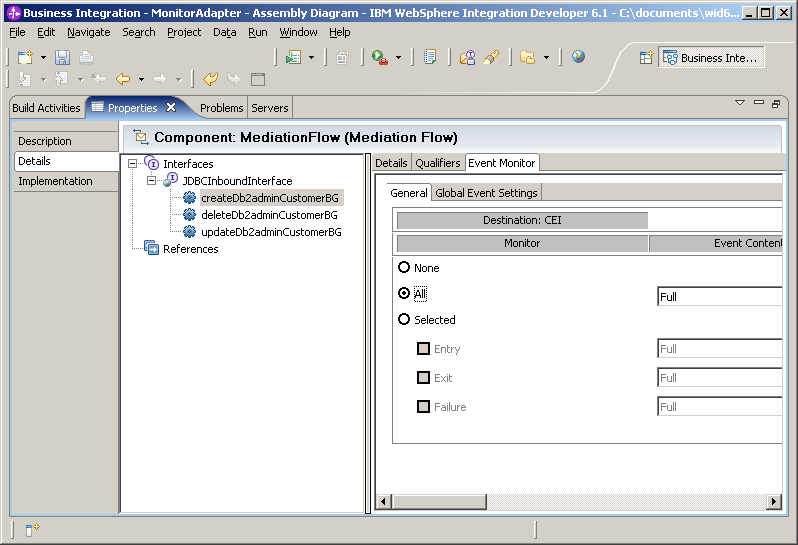
Task: Select the Description side tab
Action: coord(66,141)
